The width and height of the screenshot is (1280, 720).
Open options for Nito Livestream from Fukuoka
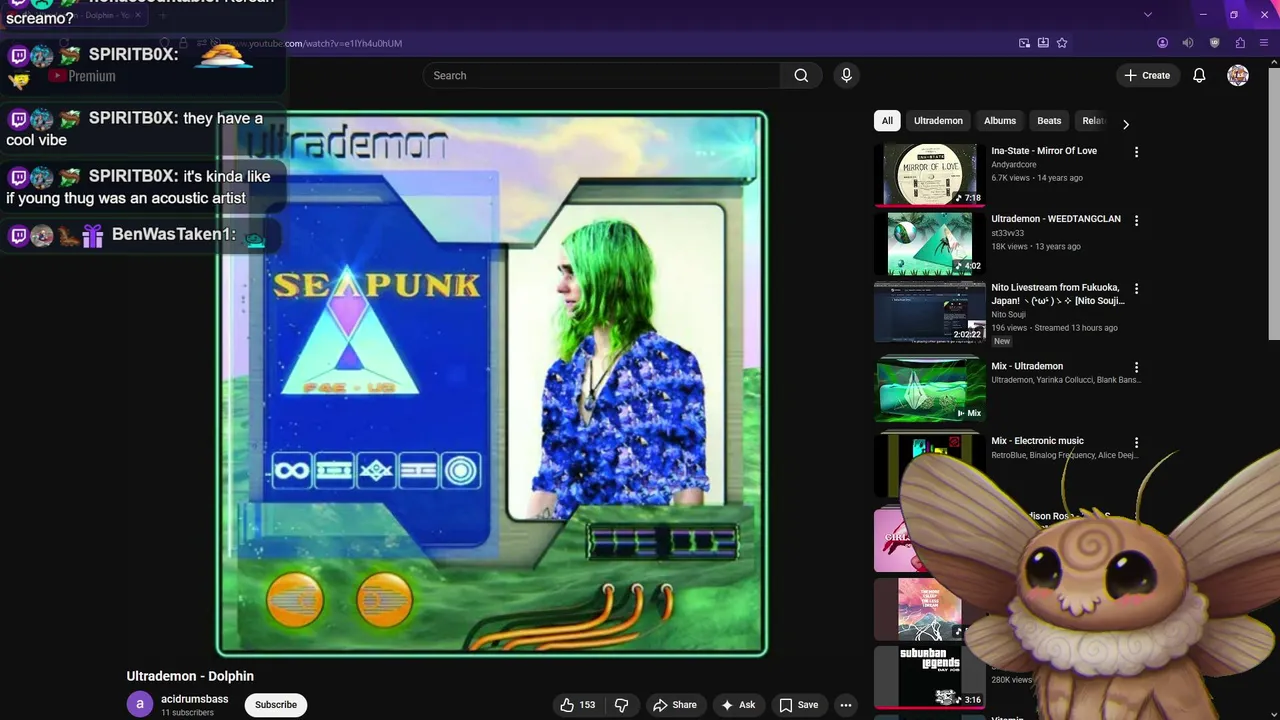coord(1136,289)
